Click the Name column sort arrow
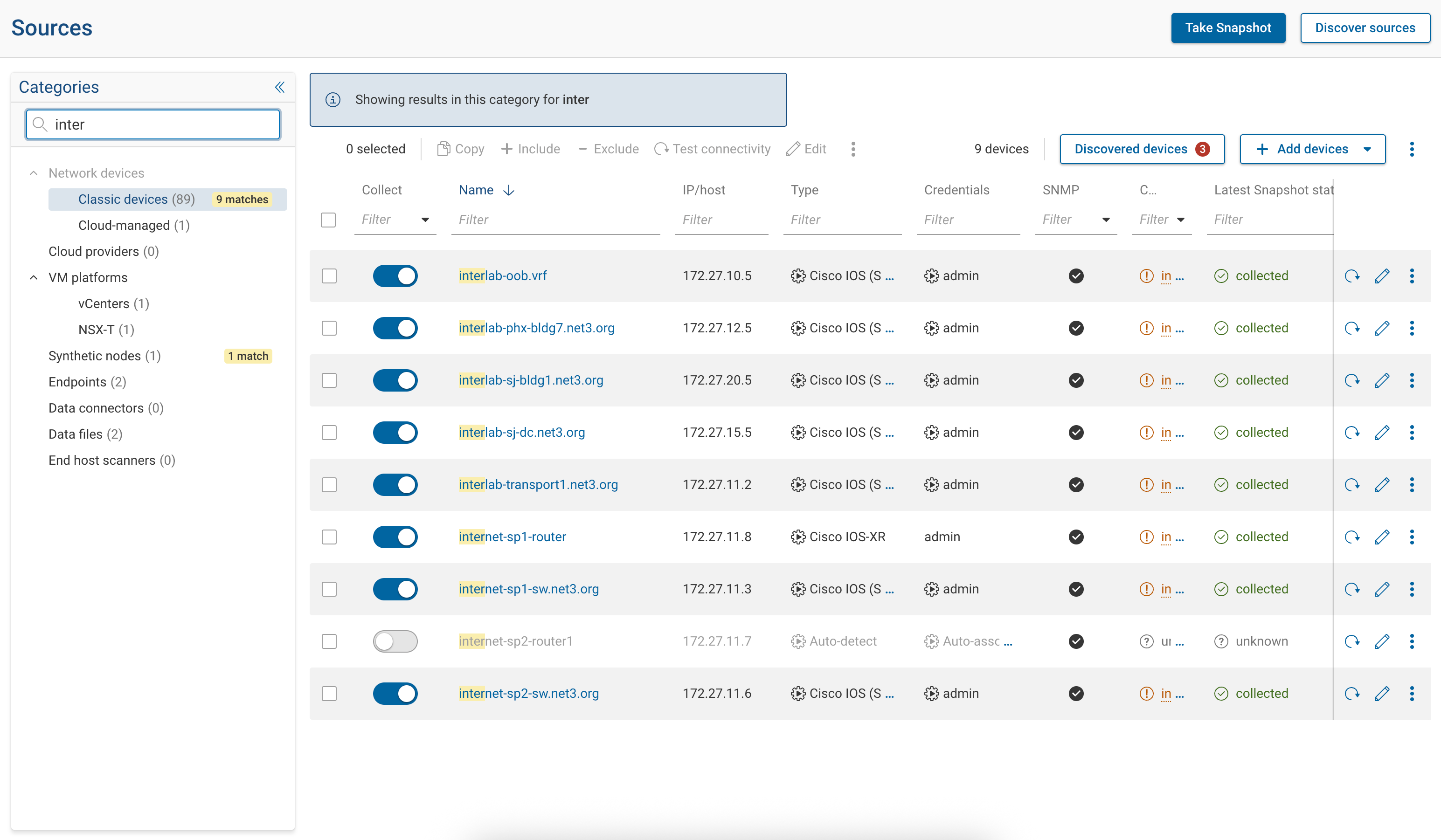Image resolution: width=1441 pixels, height=840 pixels. pos(508,190)
